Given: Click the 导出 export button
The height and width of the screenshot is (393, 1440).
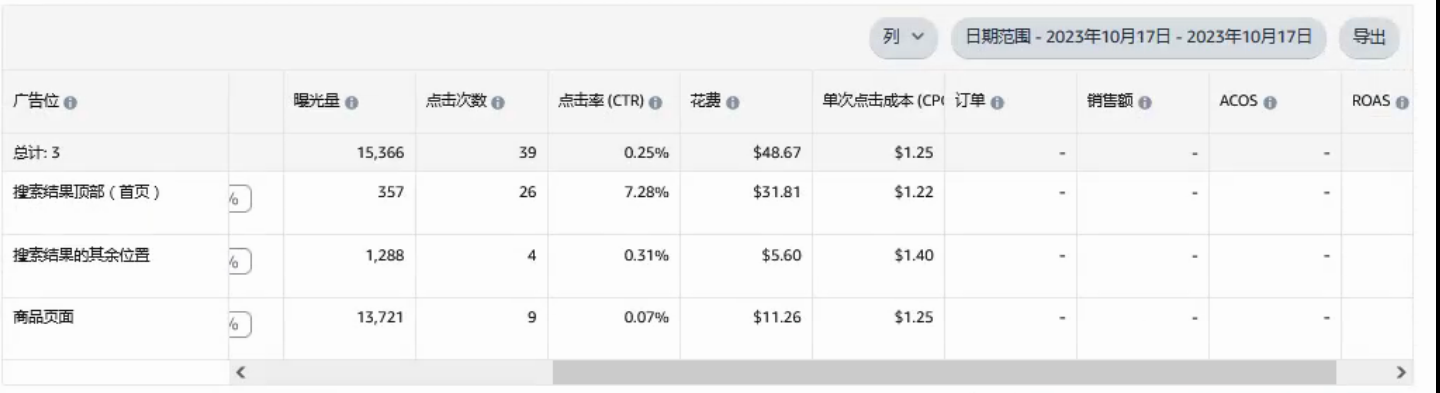Looking at the screenshot, I should point(1368,37).
